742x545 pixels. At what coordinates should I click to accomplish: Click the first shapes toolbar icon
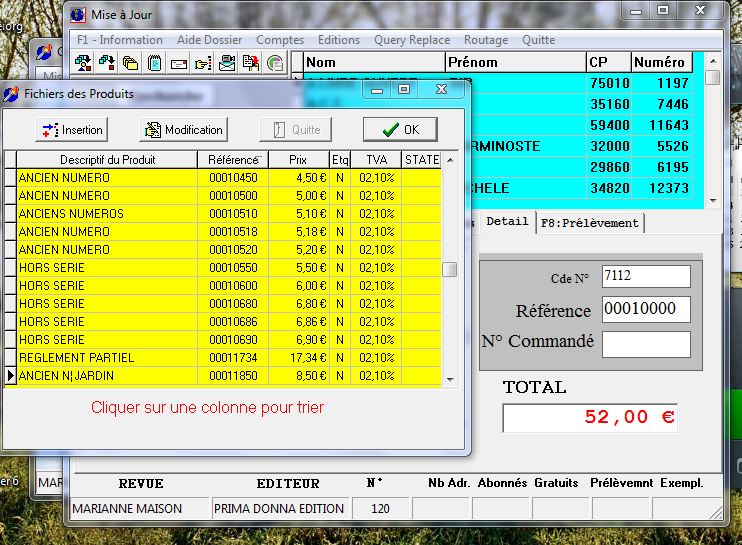pyautogui.click(x=83, y=63)
